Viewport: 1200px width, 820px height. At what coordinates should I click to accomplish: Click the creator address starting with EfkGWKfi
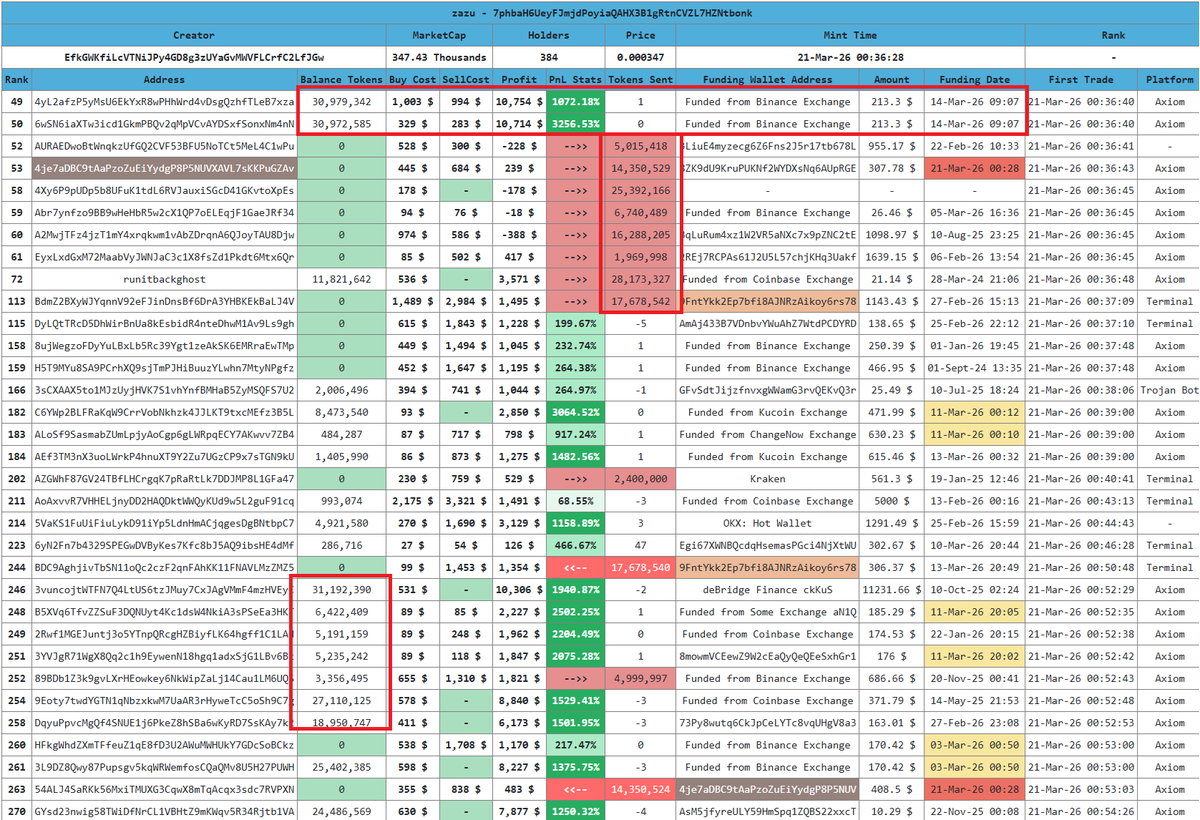[194, 58]
